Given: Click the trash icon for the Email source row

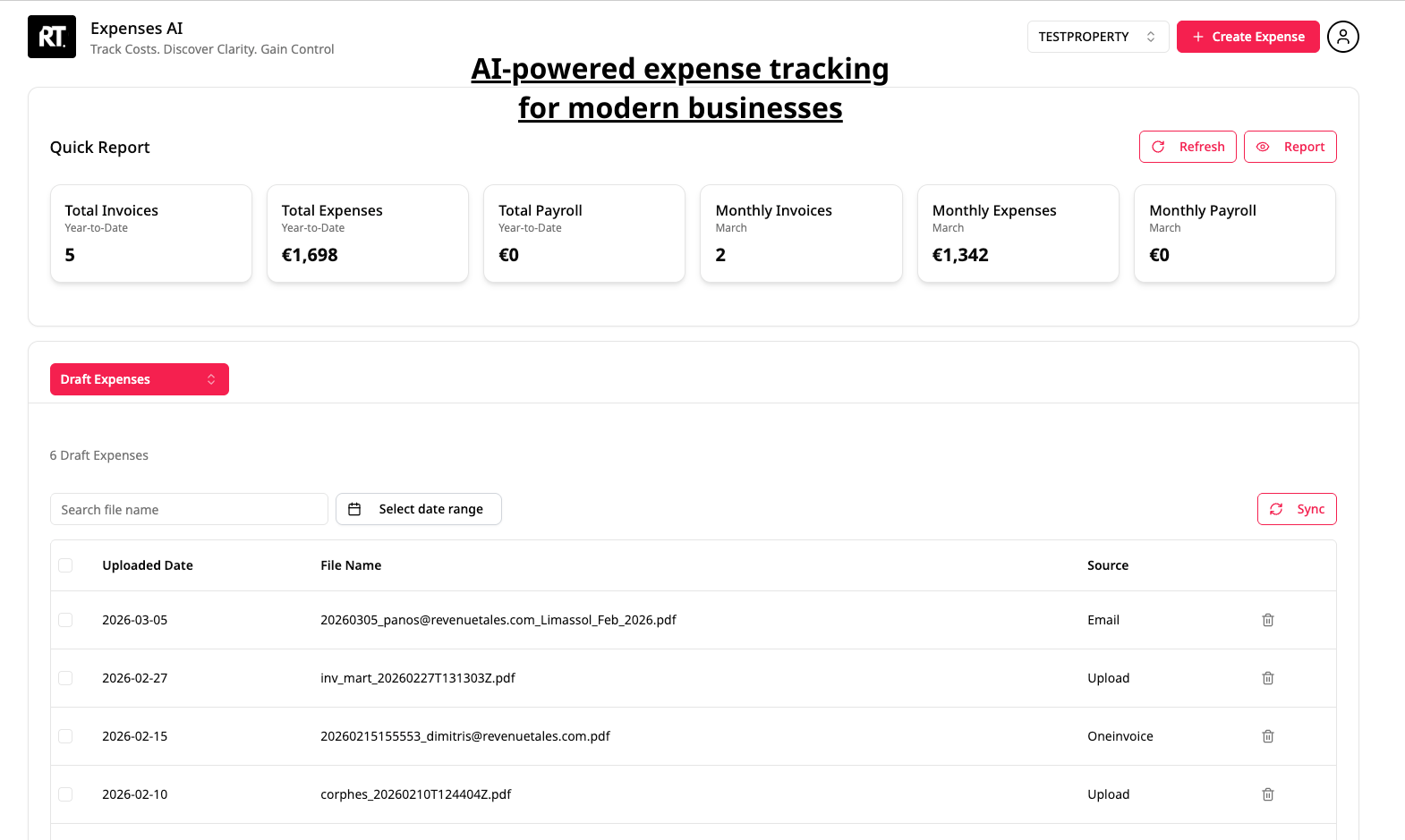Looking at the screenshot, I should [x=1267, y=619].
